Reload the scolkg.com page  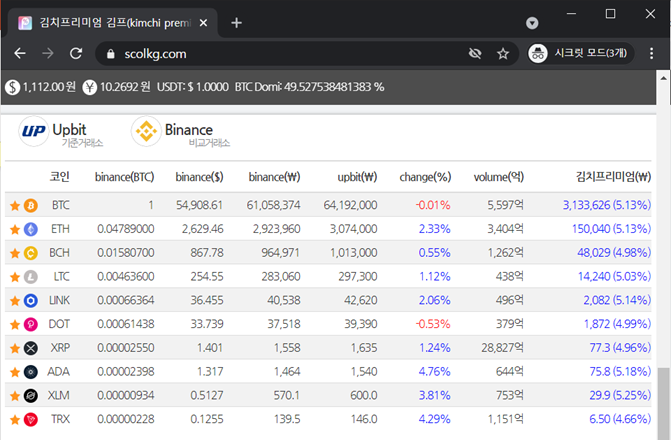76,54
